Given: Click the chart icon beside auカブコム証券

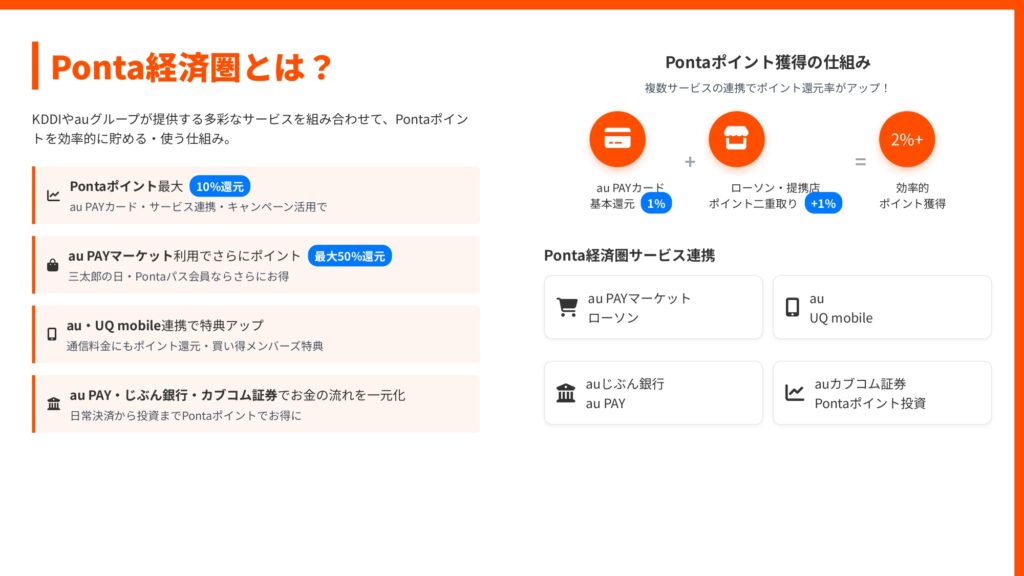Looking at the screenshot, I should point(794,393).
